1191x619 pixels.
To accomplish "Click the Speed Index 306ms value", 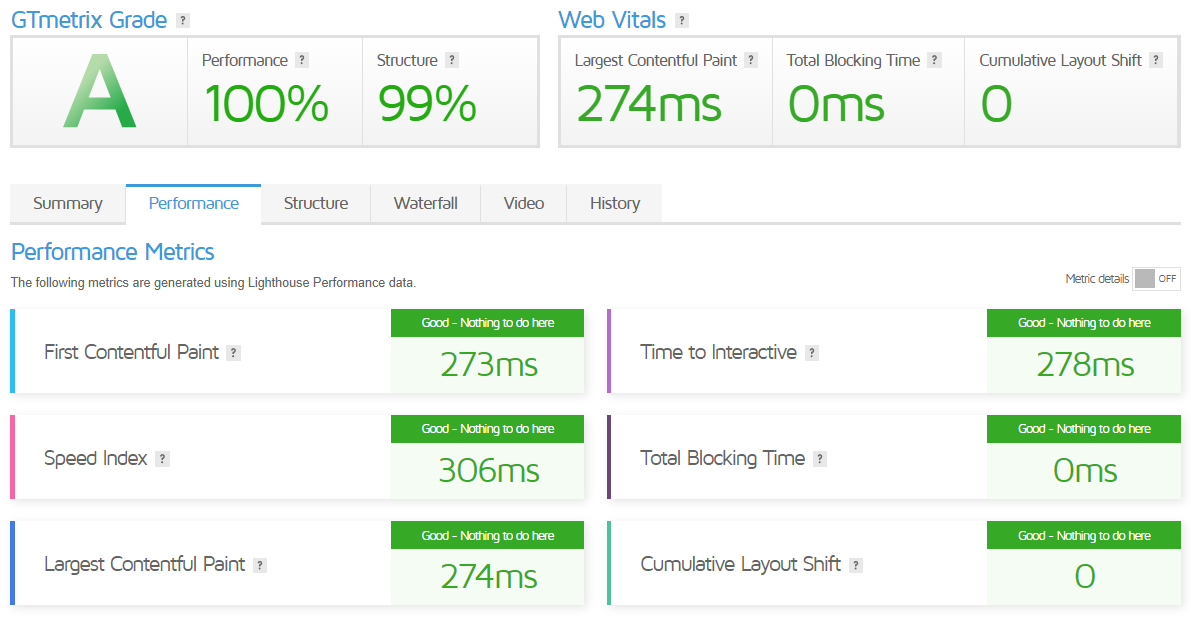I will 488,471.
